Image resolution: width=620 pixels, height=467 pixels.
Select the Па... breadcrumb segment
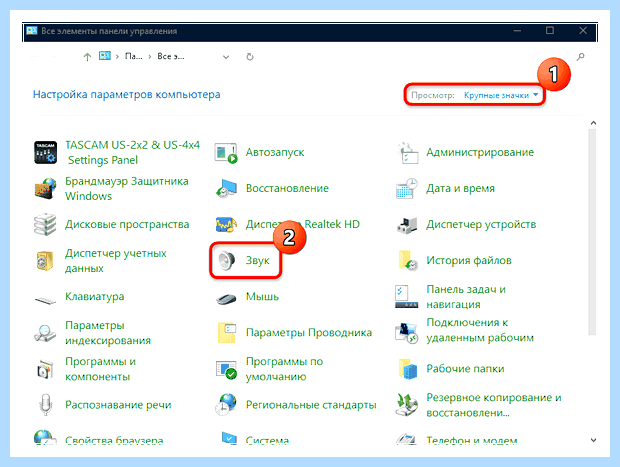133,57
